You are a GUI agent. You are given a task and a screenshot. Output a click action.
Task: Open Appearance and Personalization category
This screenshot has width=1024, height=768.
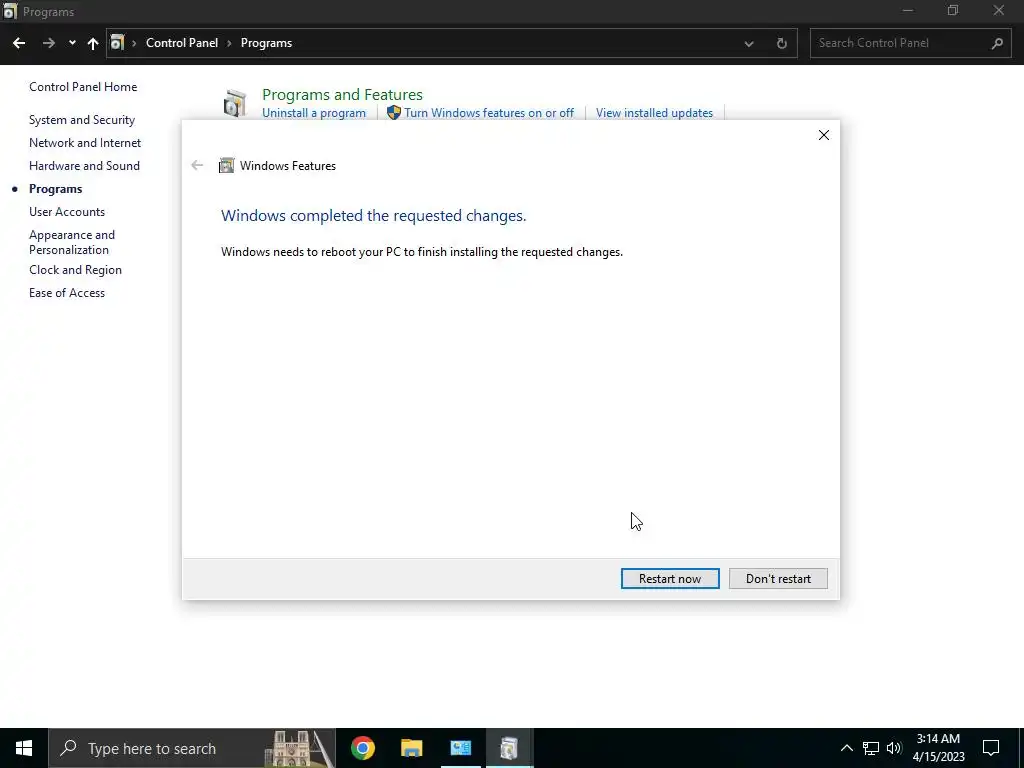click(72, 242)
